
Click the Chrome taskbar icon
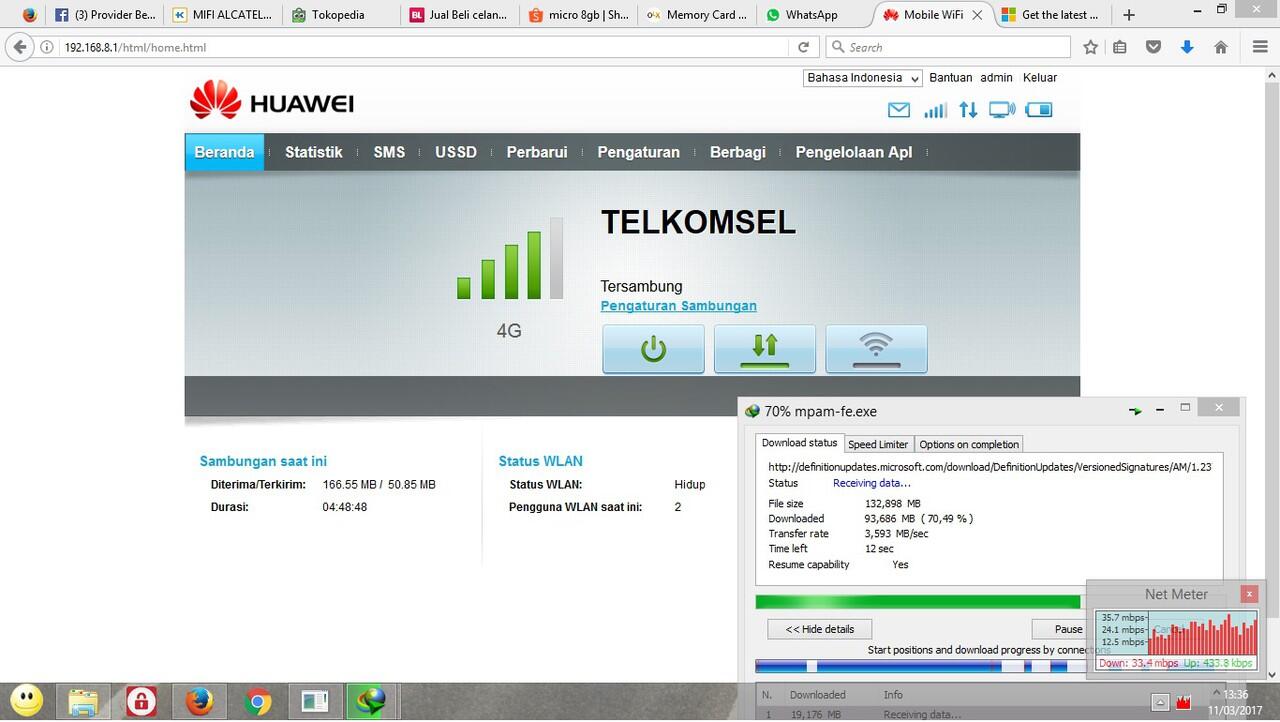pos(257,702)
